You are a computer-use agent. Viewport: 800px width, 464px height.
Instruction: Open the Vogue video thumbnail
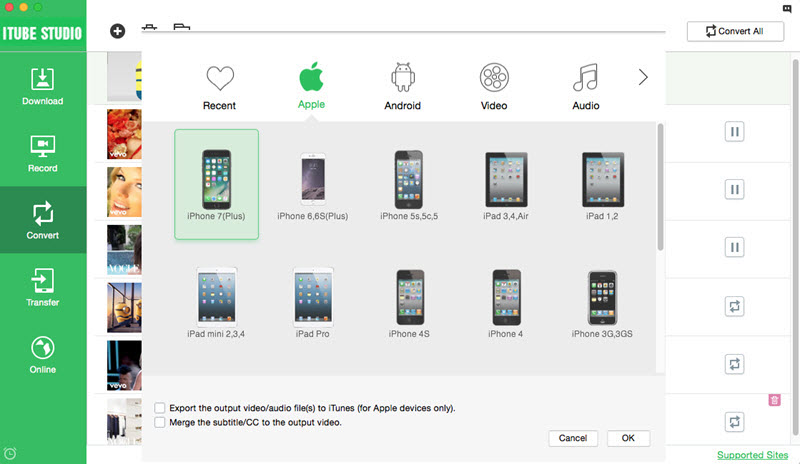tap(124, 250)
